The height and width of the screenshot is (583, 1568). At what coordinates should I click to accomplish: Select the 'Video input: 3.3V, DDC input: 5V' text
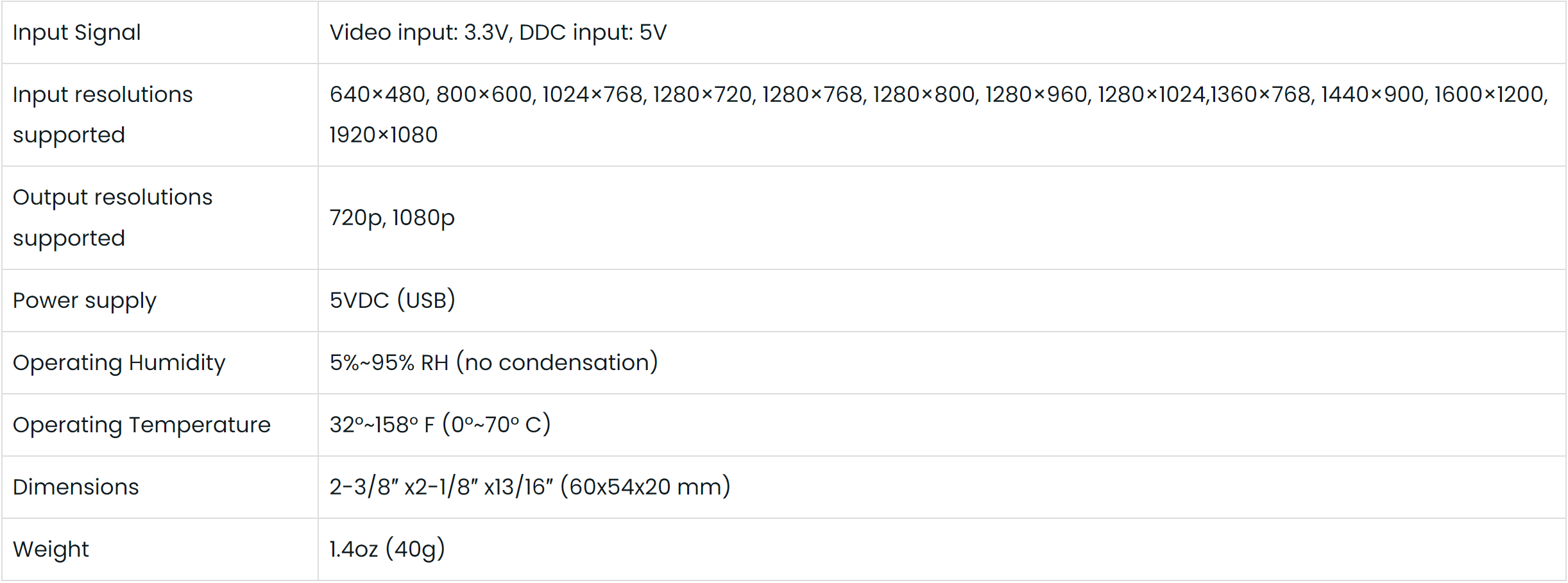[498, 33]
